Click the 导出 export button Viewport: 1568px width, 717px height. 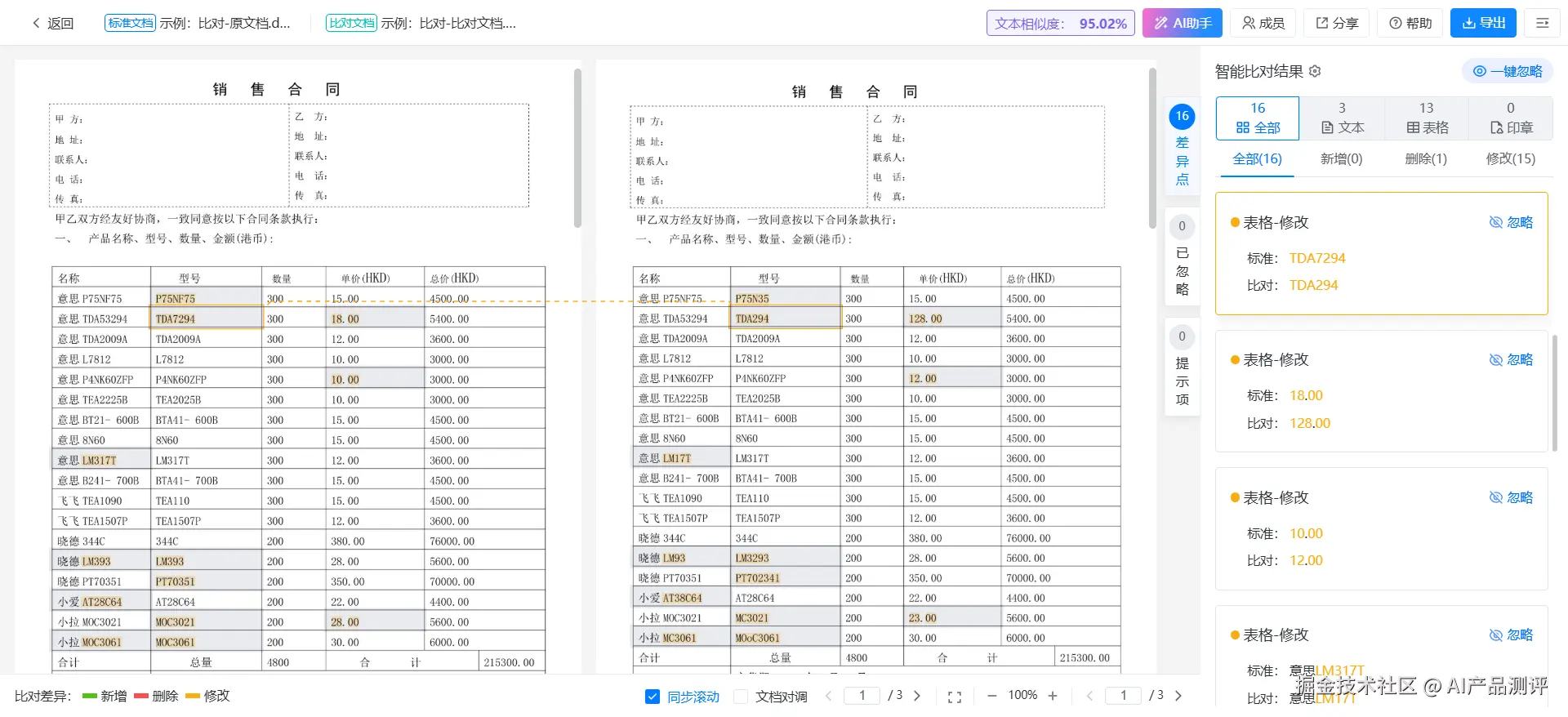click(x=1483, y=23)
